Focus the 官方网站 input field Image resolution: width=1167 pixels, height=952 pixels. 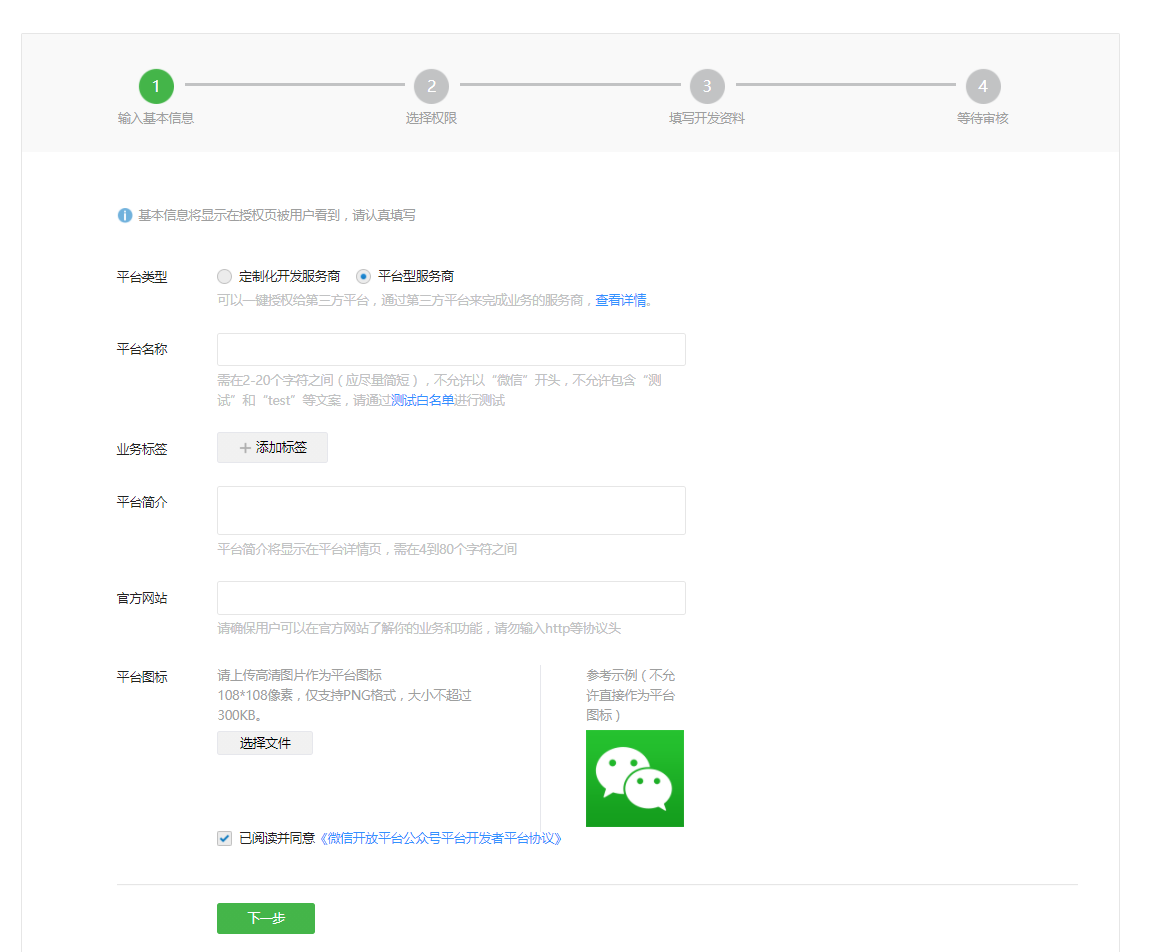coord(451,598)
